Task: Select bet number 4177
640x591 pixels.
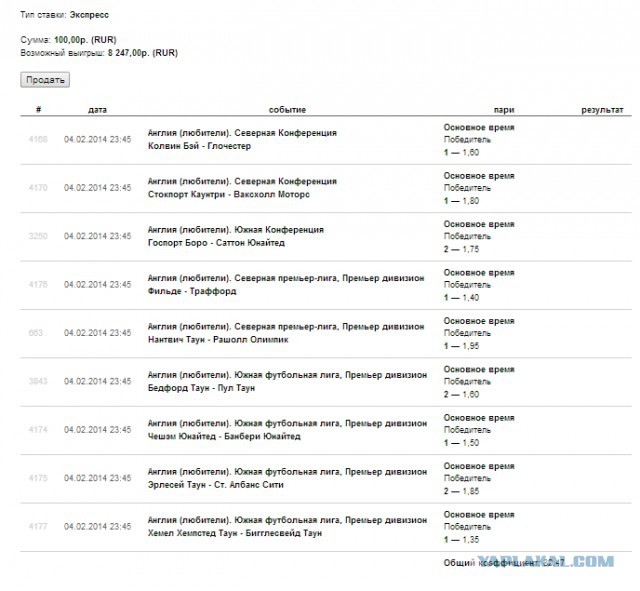Action: pos(38,527)
